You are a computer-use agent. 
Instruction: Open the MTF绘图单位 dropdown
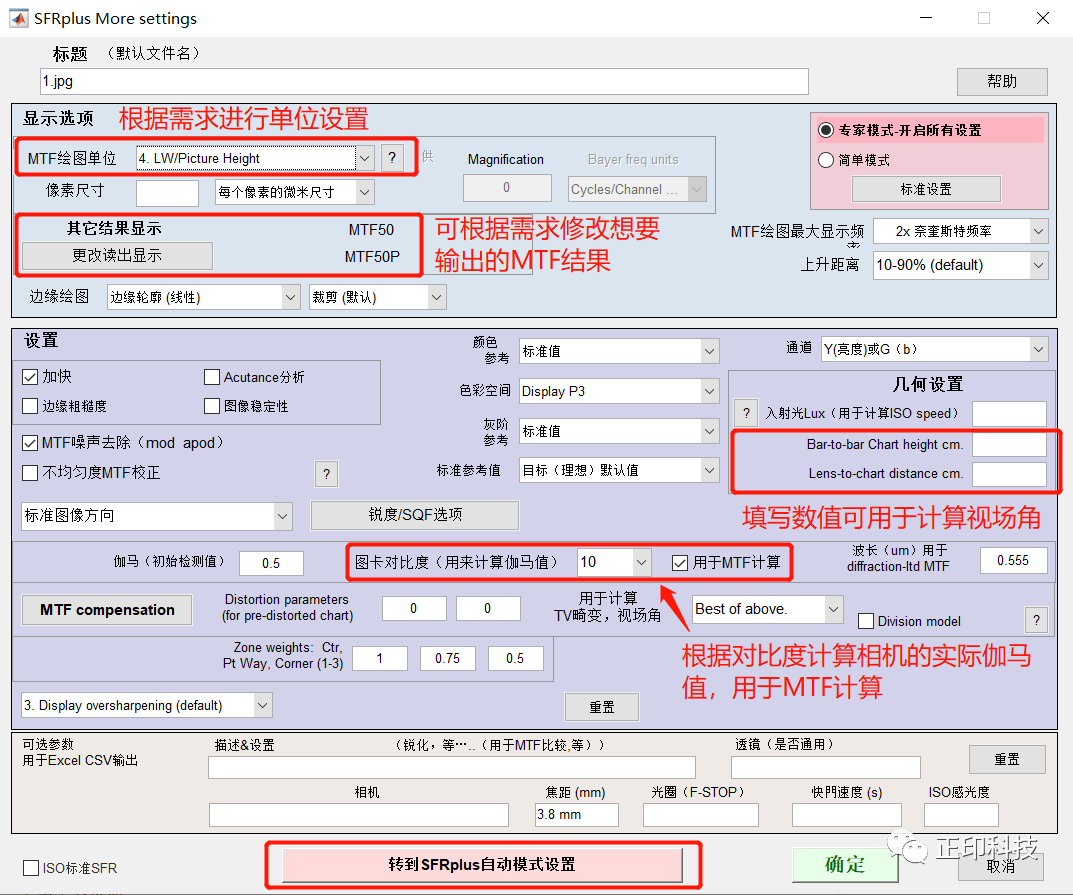pyautogui.click(x=366, y=158)
